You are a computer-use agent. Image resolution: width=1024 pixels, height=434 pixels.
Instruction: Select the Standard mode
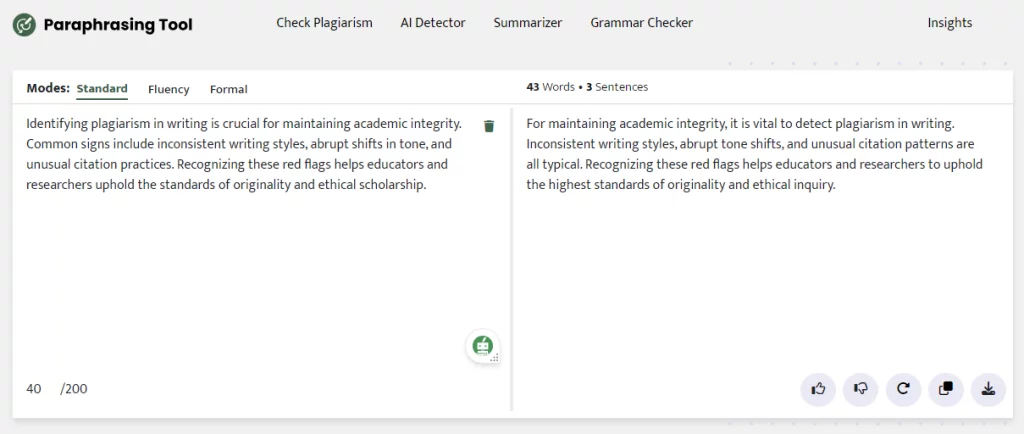click(102, 89)
